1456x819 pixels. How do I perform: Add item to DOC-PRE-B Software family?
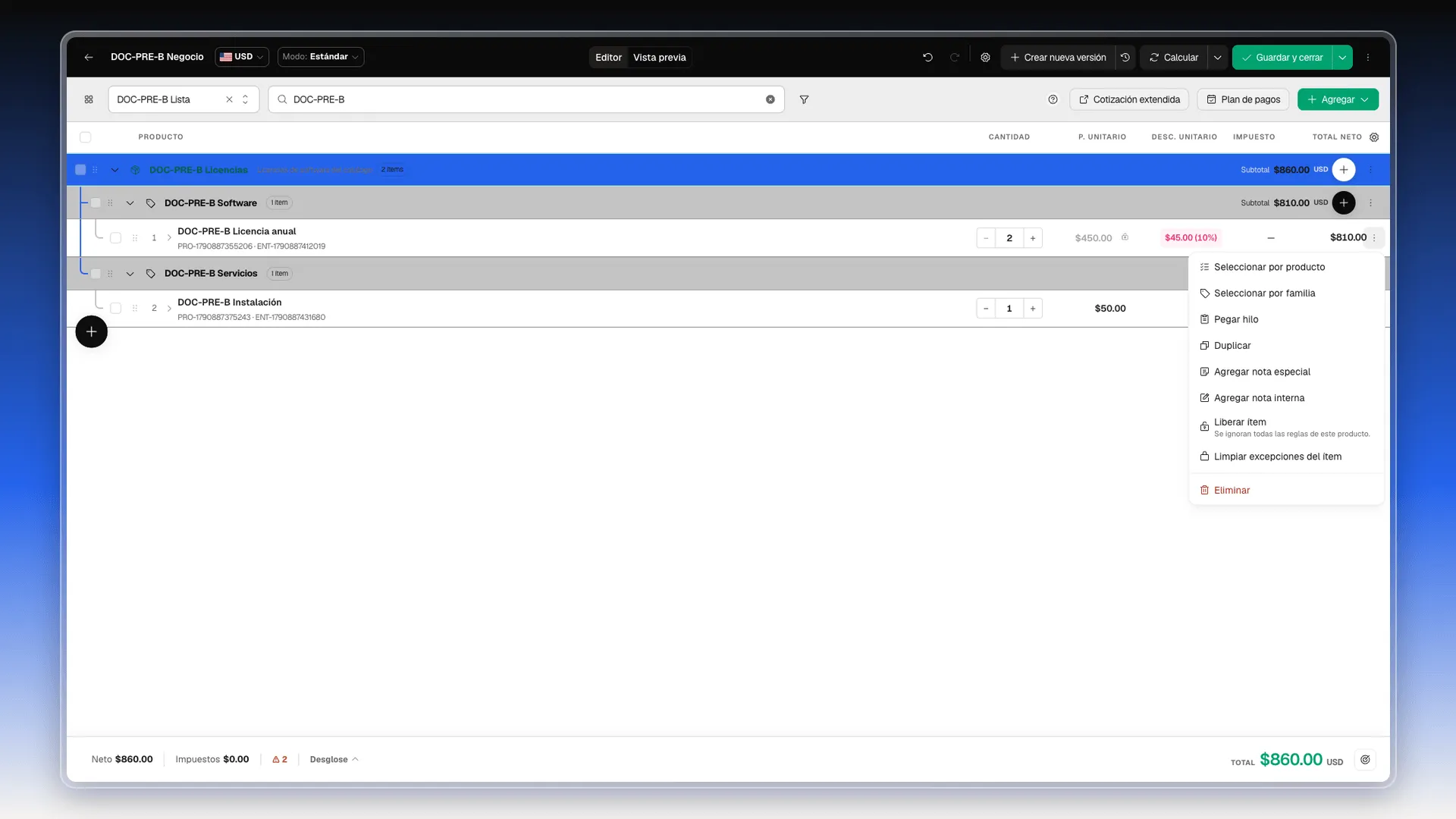(x=1344, y=202)
